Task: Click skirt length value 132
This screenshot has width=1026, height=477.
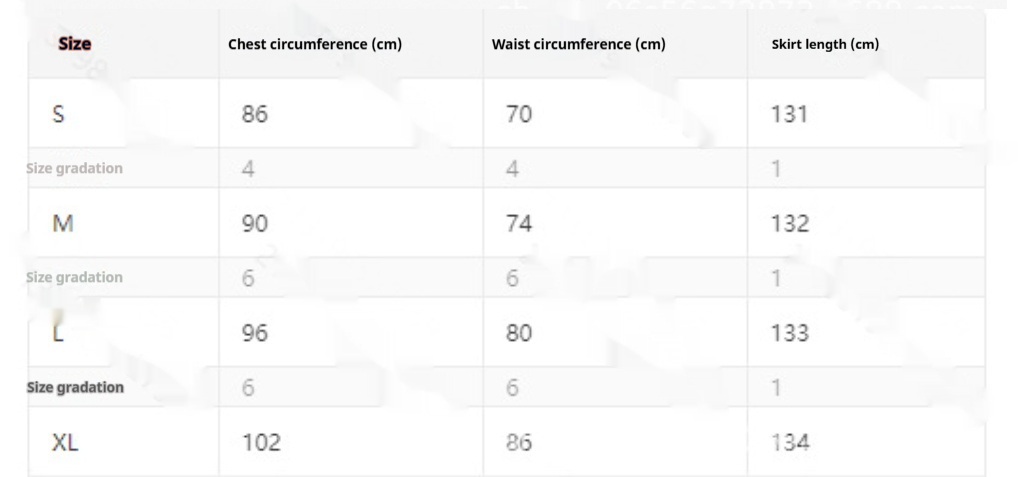Action: pyautogui.click(x=789, y=223)
